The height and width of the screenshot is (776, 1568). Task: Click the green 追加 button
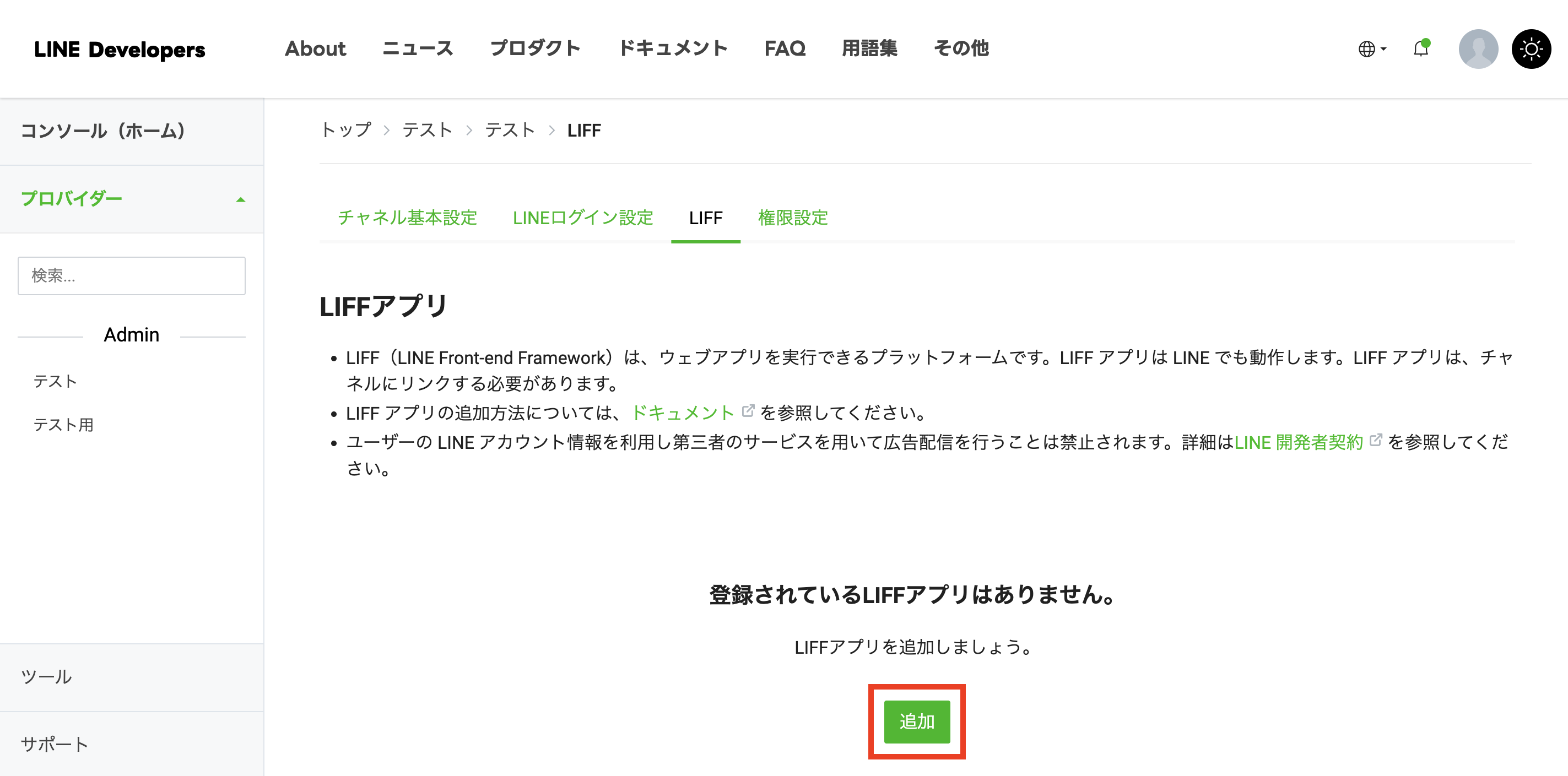(917, 721)
